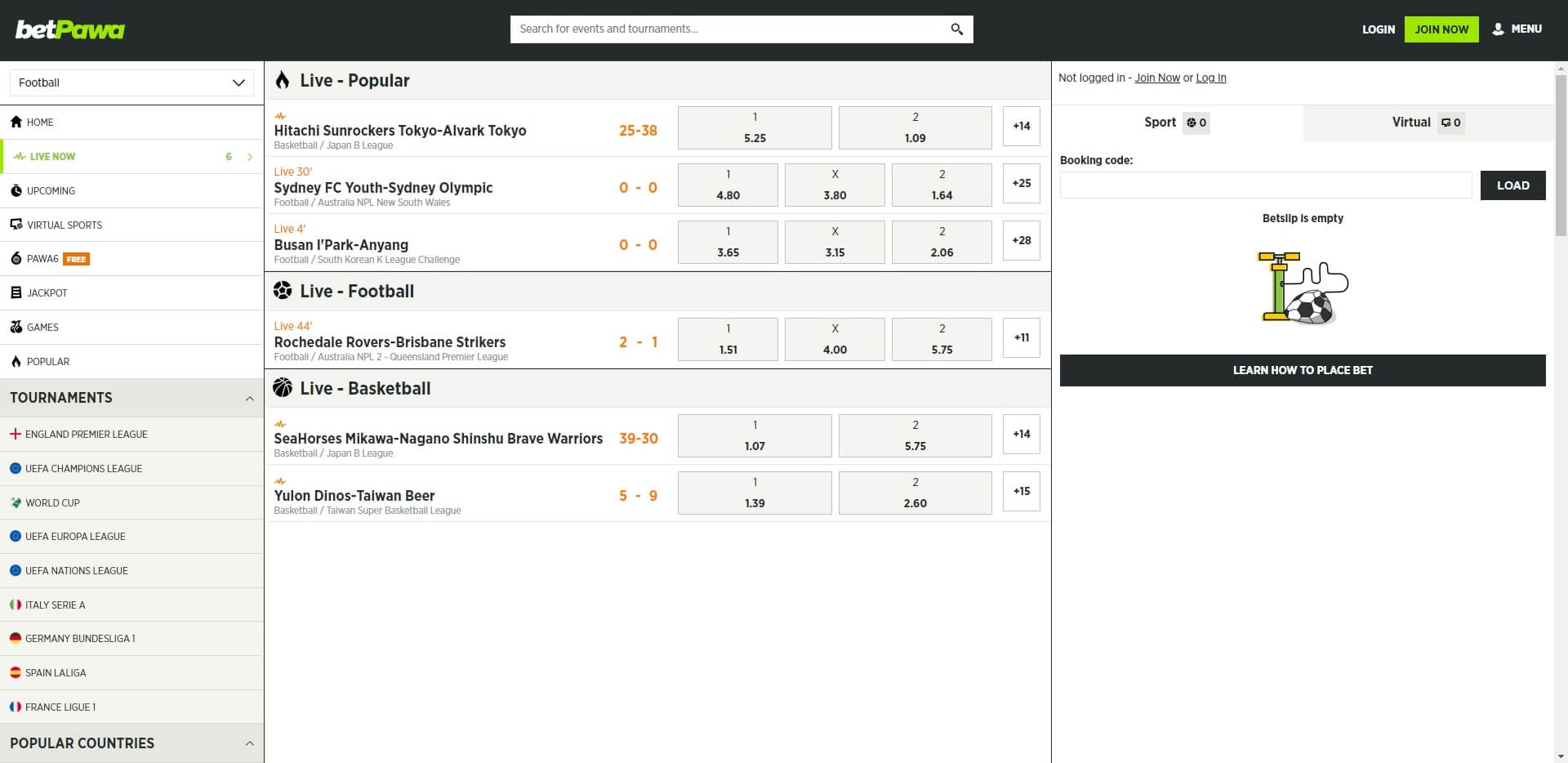Open Virtual Sports from the sidebar
Image resolution: width=1568 pixels, height=763 pixels.
[64, 225]
